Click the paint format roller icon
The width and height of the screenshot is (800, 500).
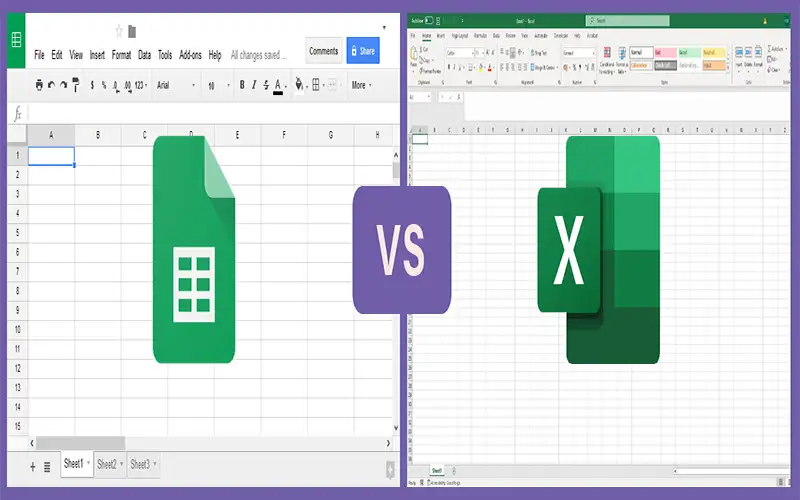click(x=75, y=86)
